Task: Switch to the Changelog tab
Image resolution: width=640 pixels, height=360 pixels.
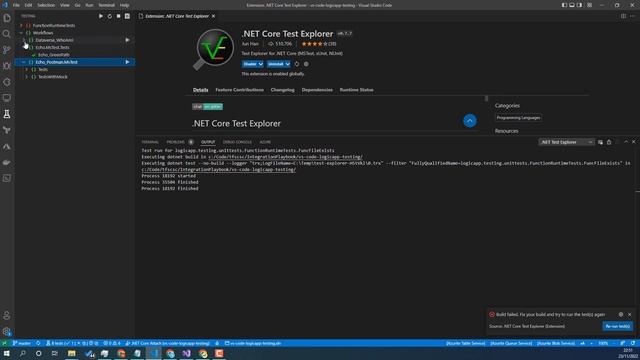Action: pyautogui.click(x=282, y=90)
